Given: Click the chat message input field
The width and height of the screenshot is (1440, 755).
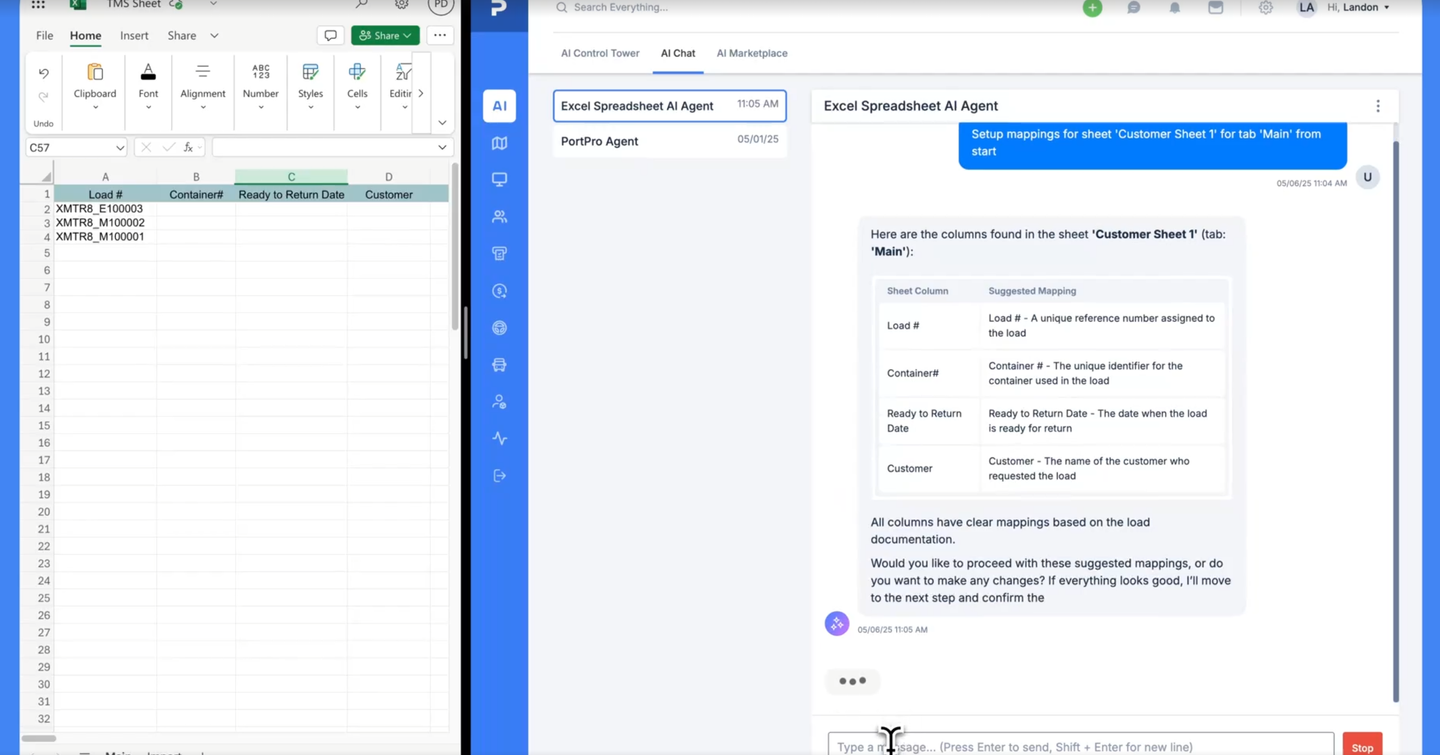Looking at the screenshot, I should tap(1081, 746).
